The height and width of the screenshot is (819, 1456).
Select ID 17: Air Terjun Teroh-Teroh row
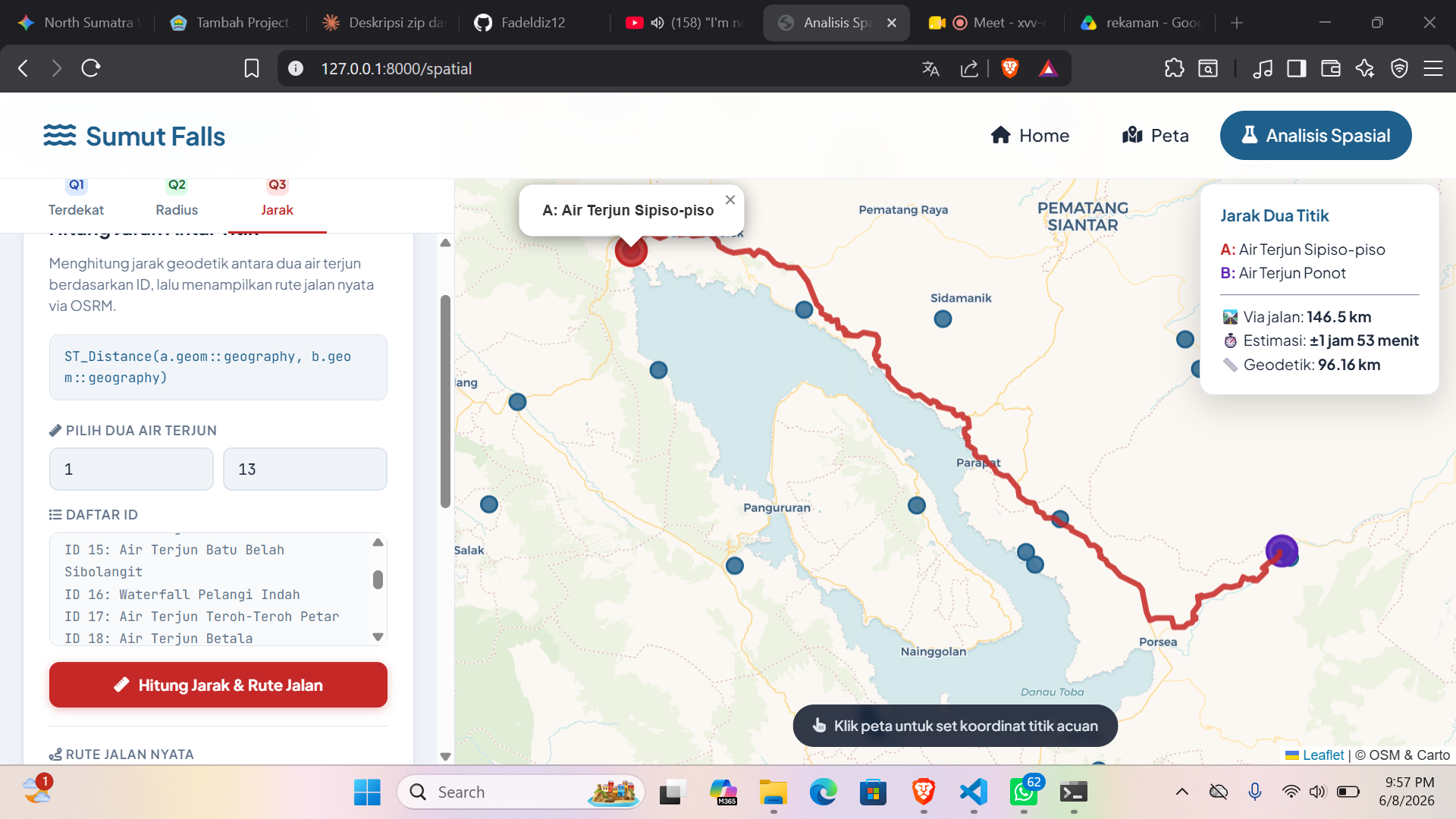202,617
